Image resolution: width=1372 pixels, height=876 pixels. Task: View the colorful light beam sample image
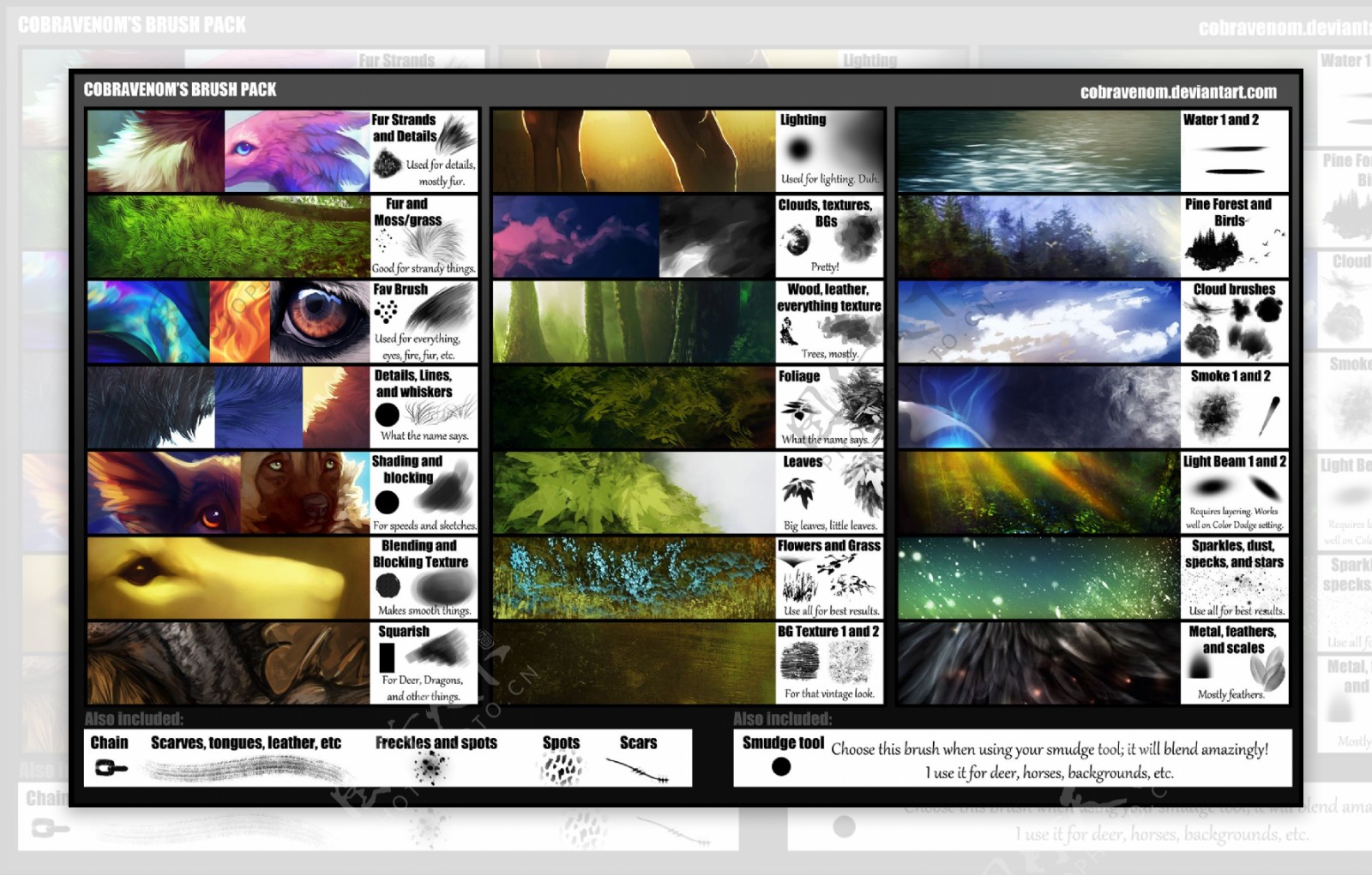tap(1039, 492)
